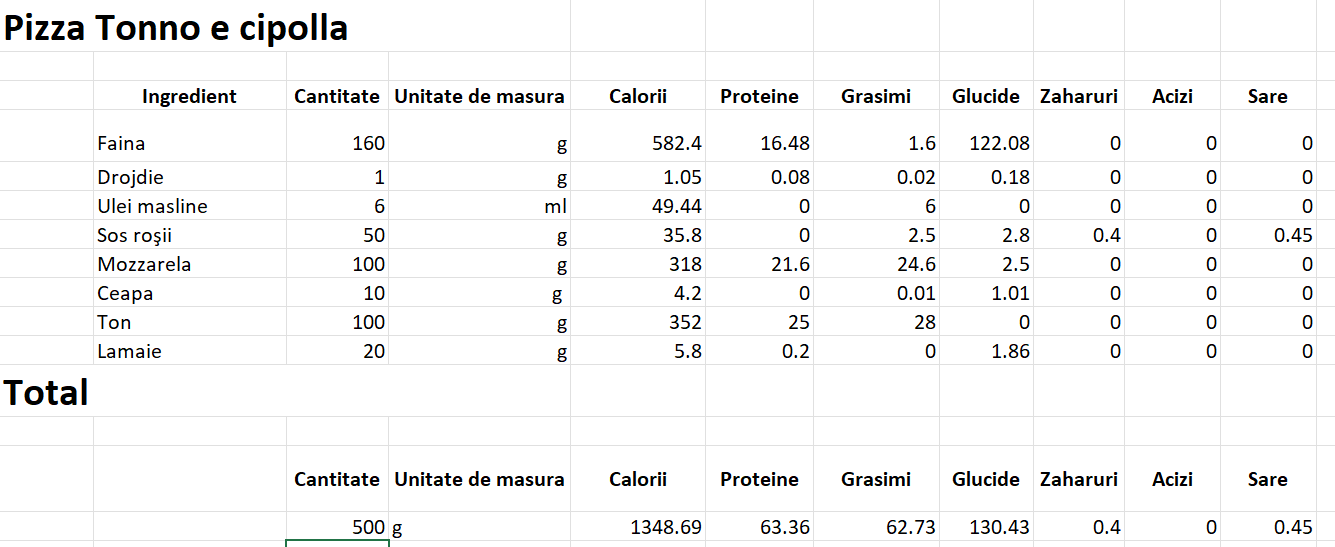Select the Mozzarela calories value 318

click(638, 264)
